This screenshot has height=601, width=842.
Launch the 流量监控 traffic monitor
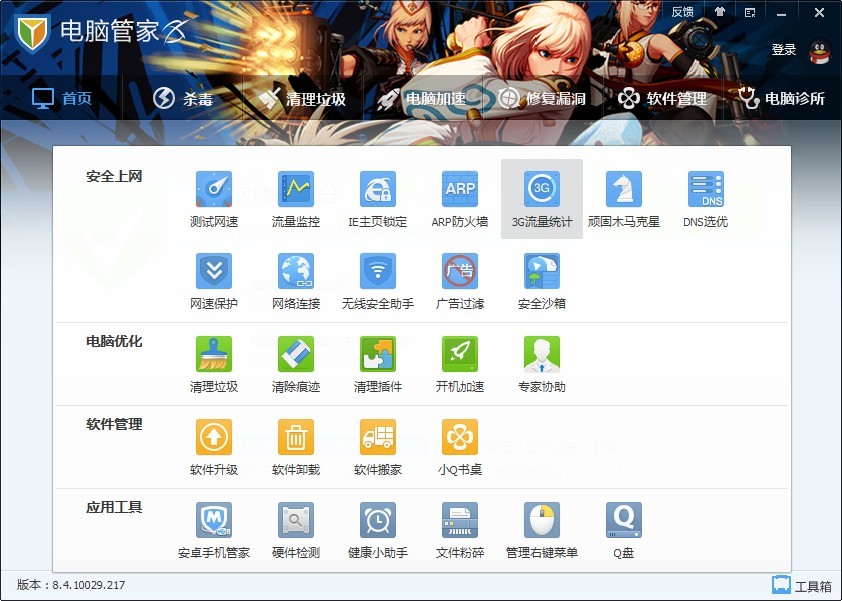point(296,189)
